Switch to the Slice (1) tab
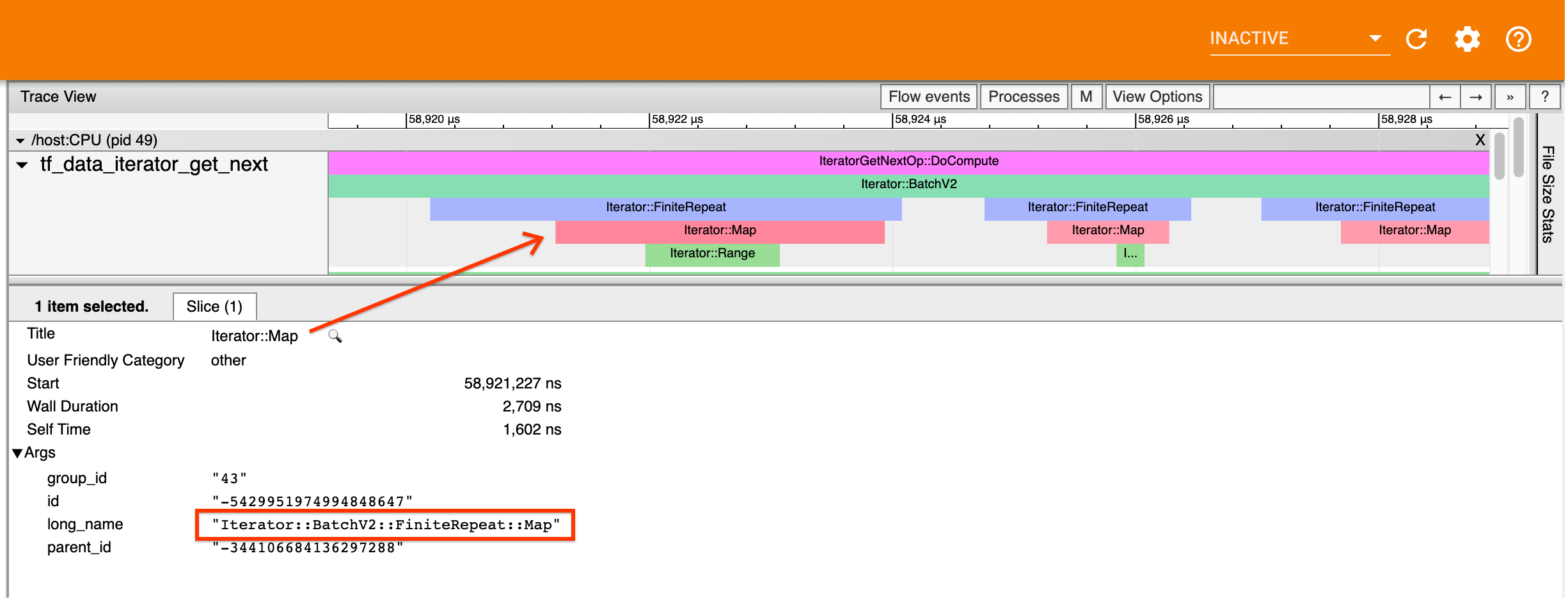Image resolution: width=1568 pixels, height=599 pixels. coord(214,307)
